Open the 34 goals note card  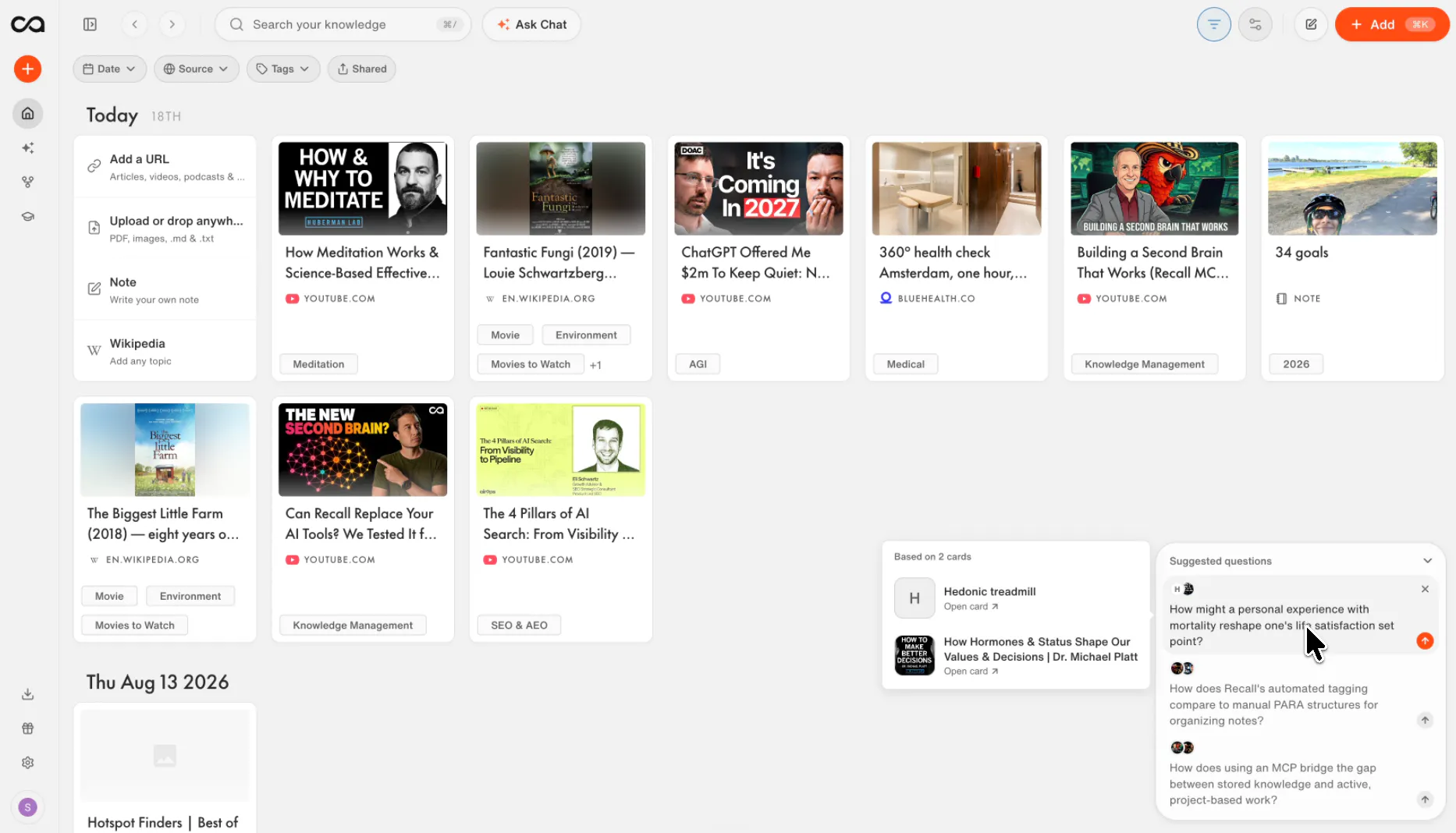1352,257
